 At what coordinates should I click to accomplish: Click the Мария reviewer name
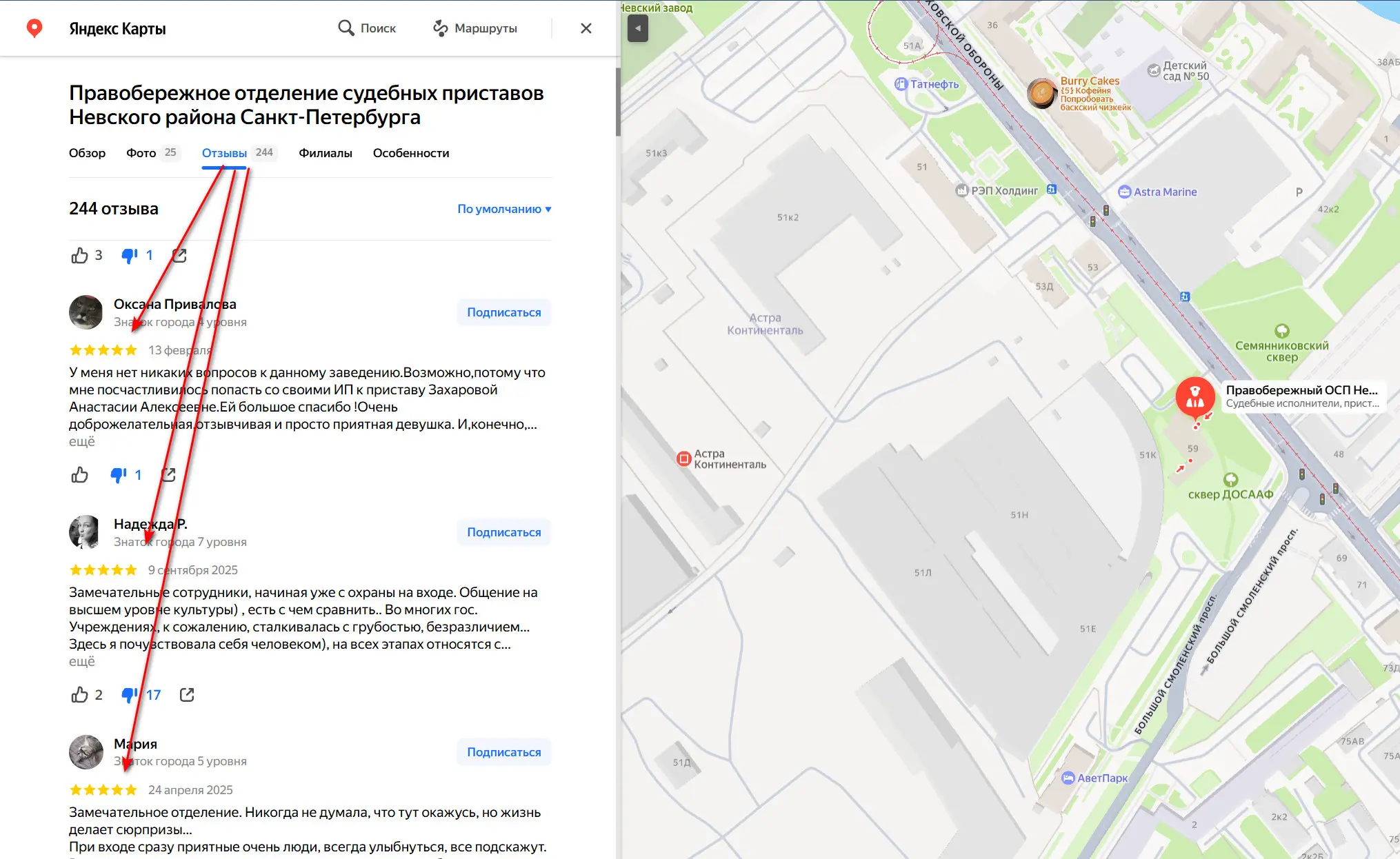135,744
